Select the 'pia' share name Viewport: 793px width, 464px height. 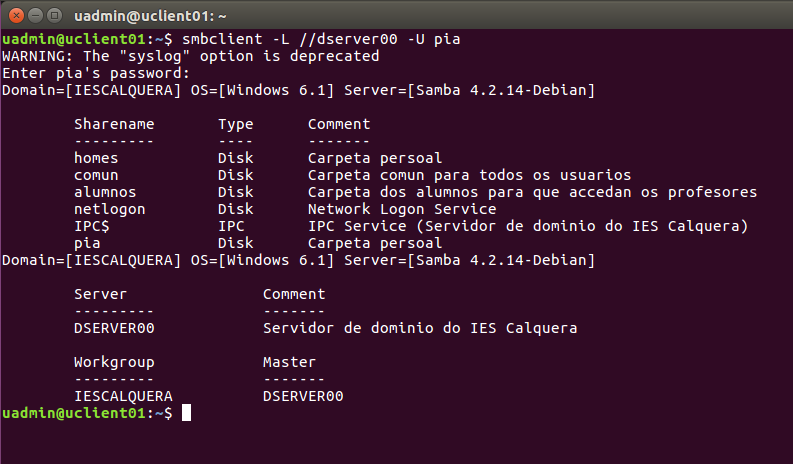(87, 243)
